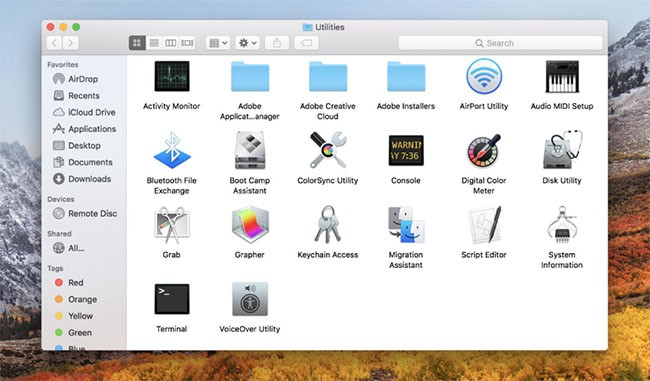Click into the Search field
The height and width of the screenshot is (381, 650).
click(x=500, y=43)
